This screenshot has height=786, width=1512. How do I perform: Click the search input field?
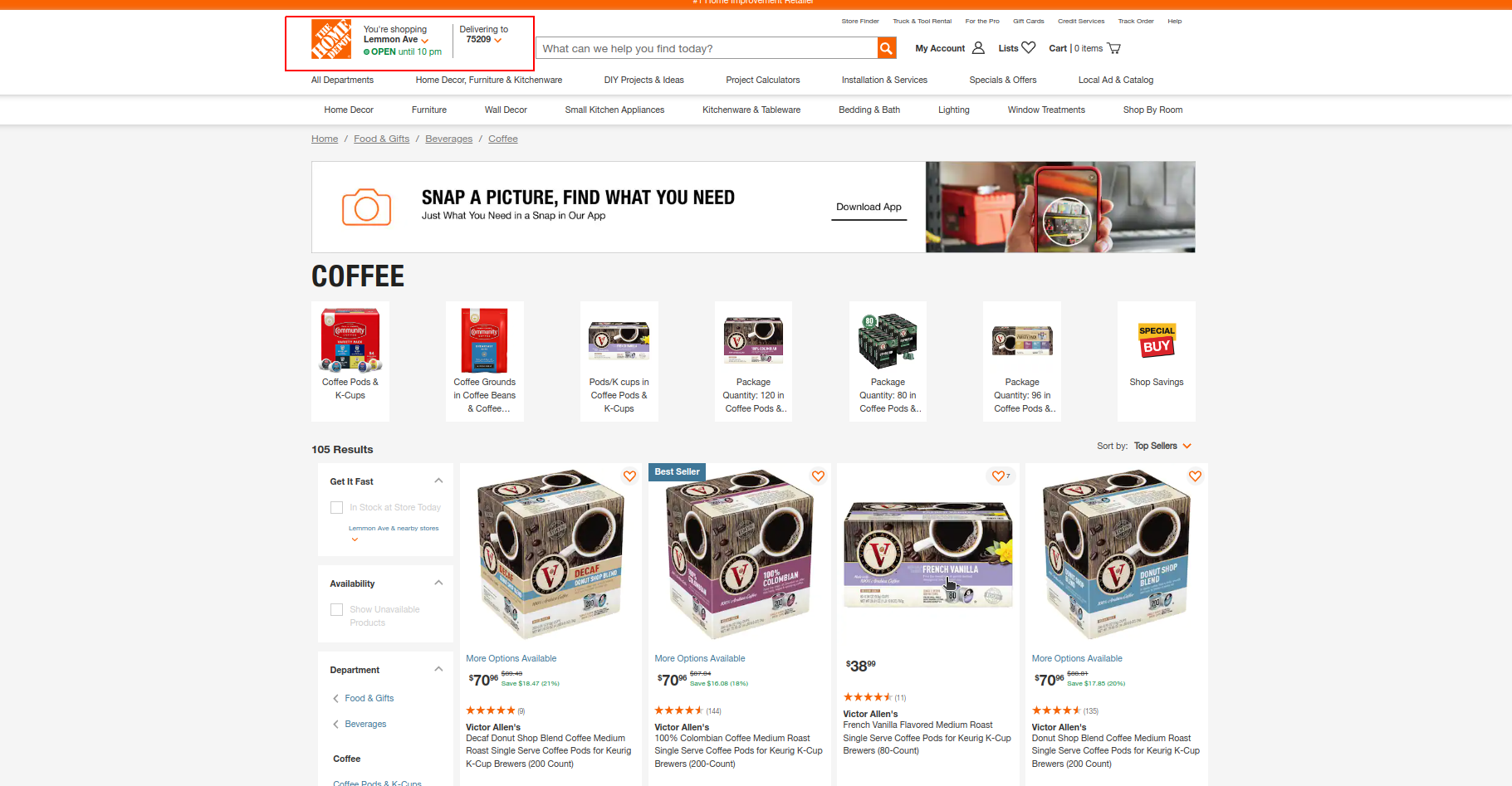[706, 48]
